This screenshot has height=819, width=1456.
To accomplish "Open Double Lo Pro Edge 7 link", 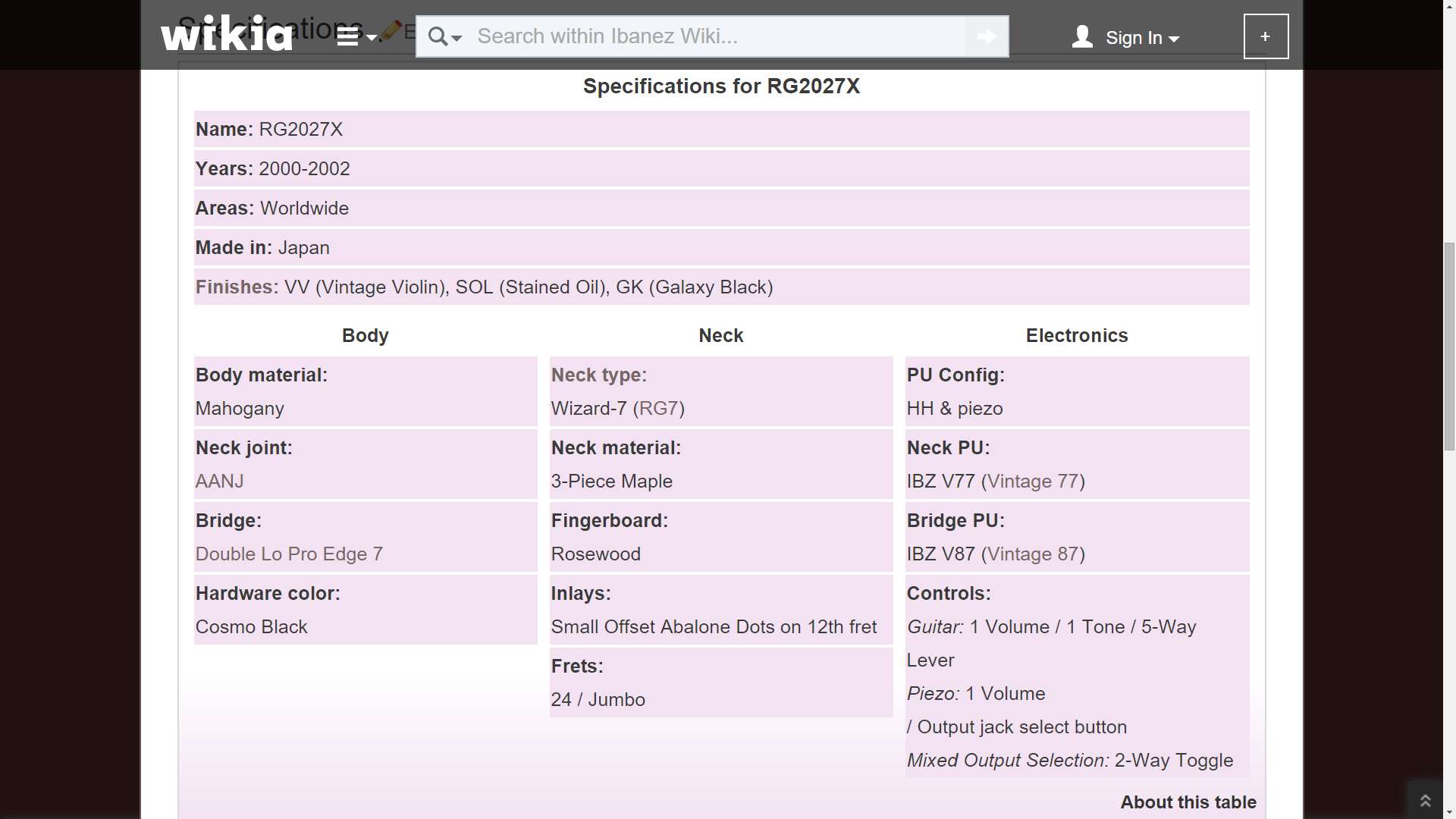I will [288, 554].
